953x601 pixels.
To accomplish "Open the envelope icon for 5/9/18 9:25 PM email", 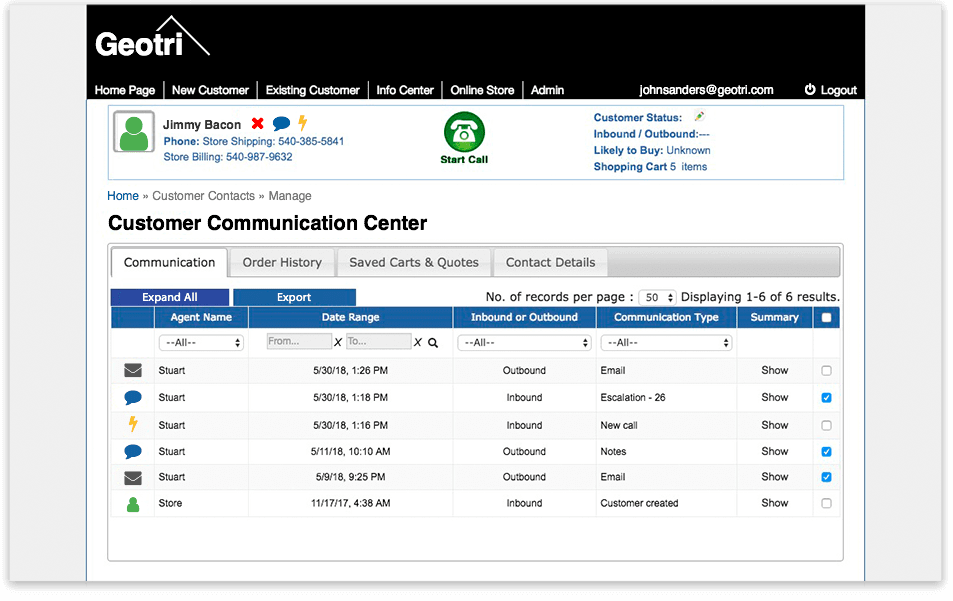I will 132,478.
